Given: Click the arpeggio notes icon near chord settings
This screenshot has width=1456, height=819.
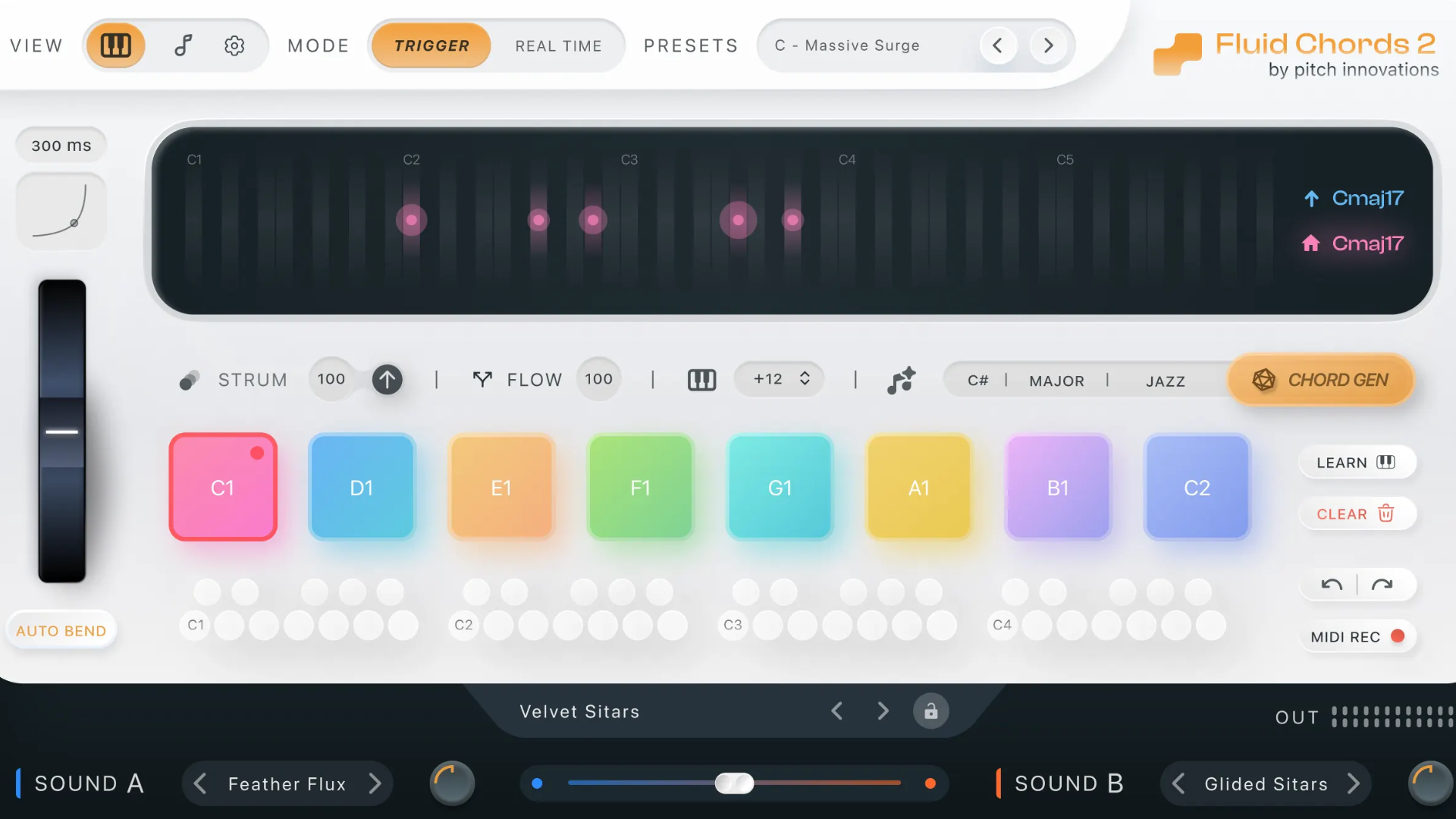Looking at the screenshot, I should click(901, 380).
